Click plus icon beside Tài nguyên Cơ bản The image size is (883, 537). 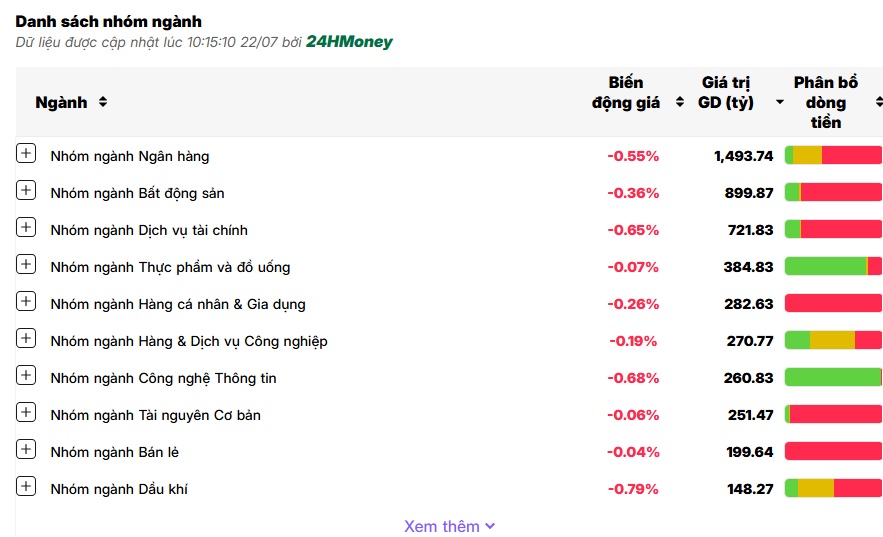pos(26,412)
